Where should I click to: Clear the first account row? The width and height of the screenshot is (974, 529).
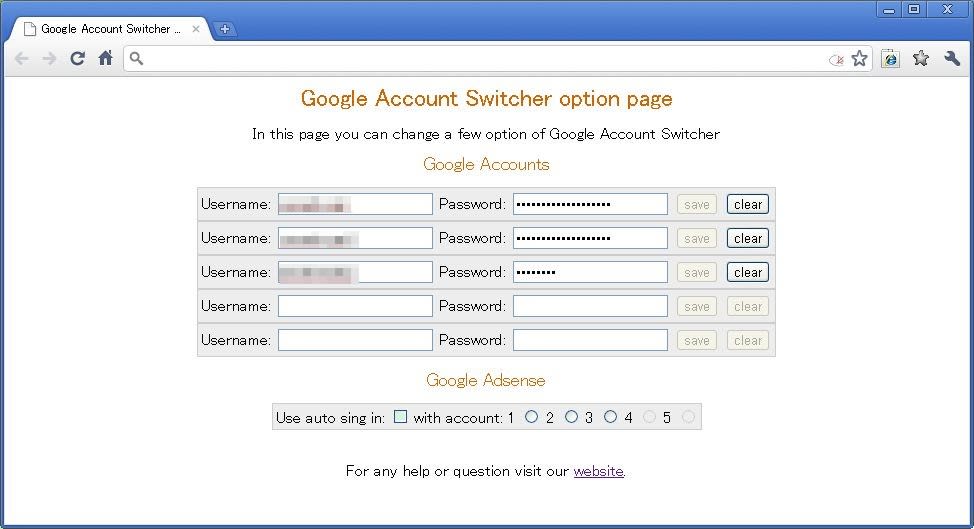(x=747, y=204)
